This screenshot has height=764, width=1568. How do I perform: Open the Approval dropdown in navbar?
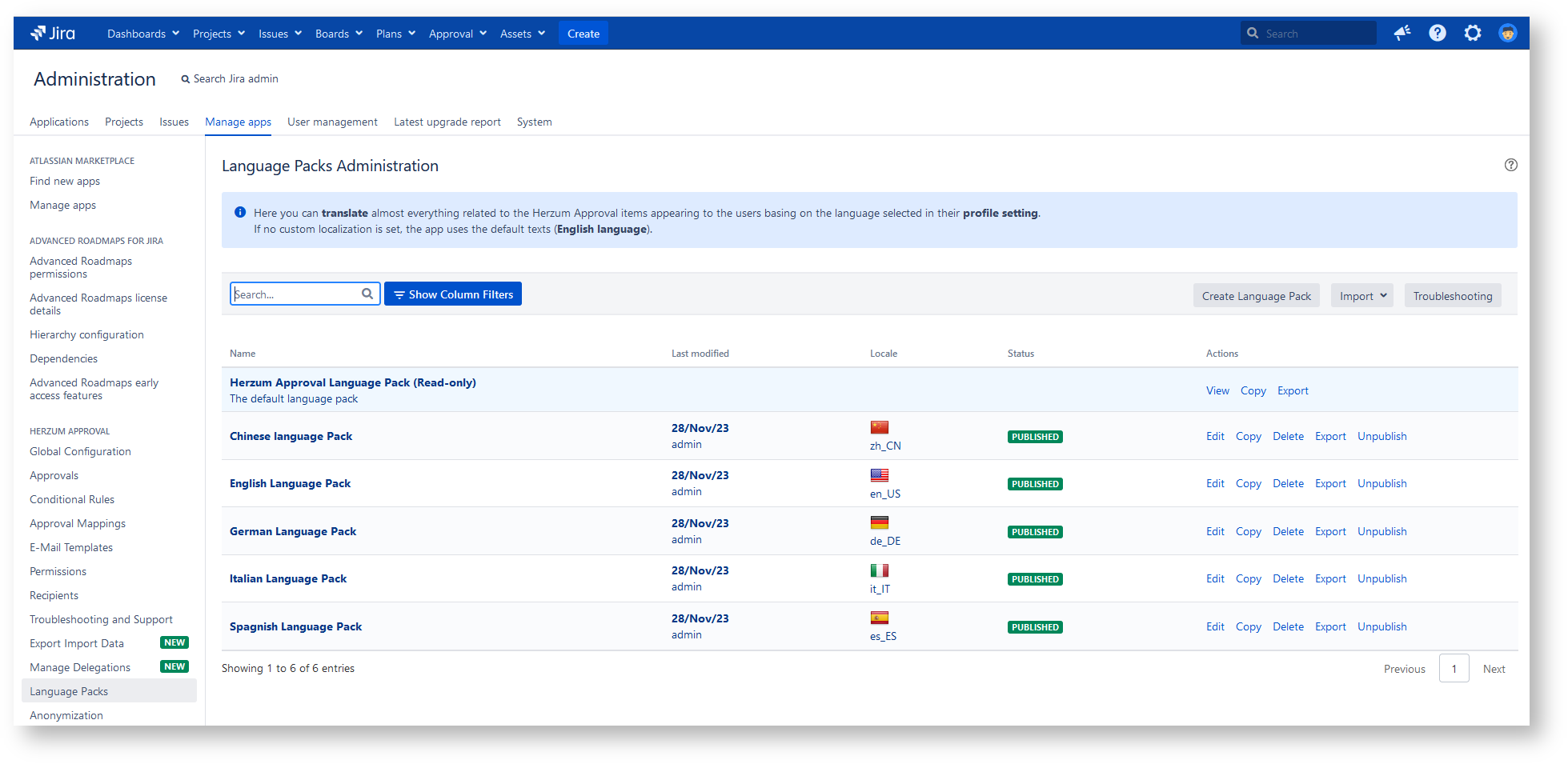point(457,34)
